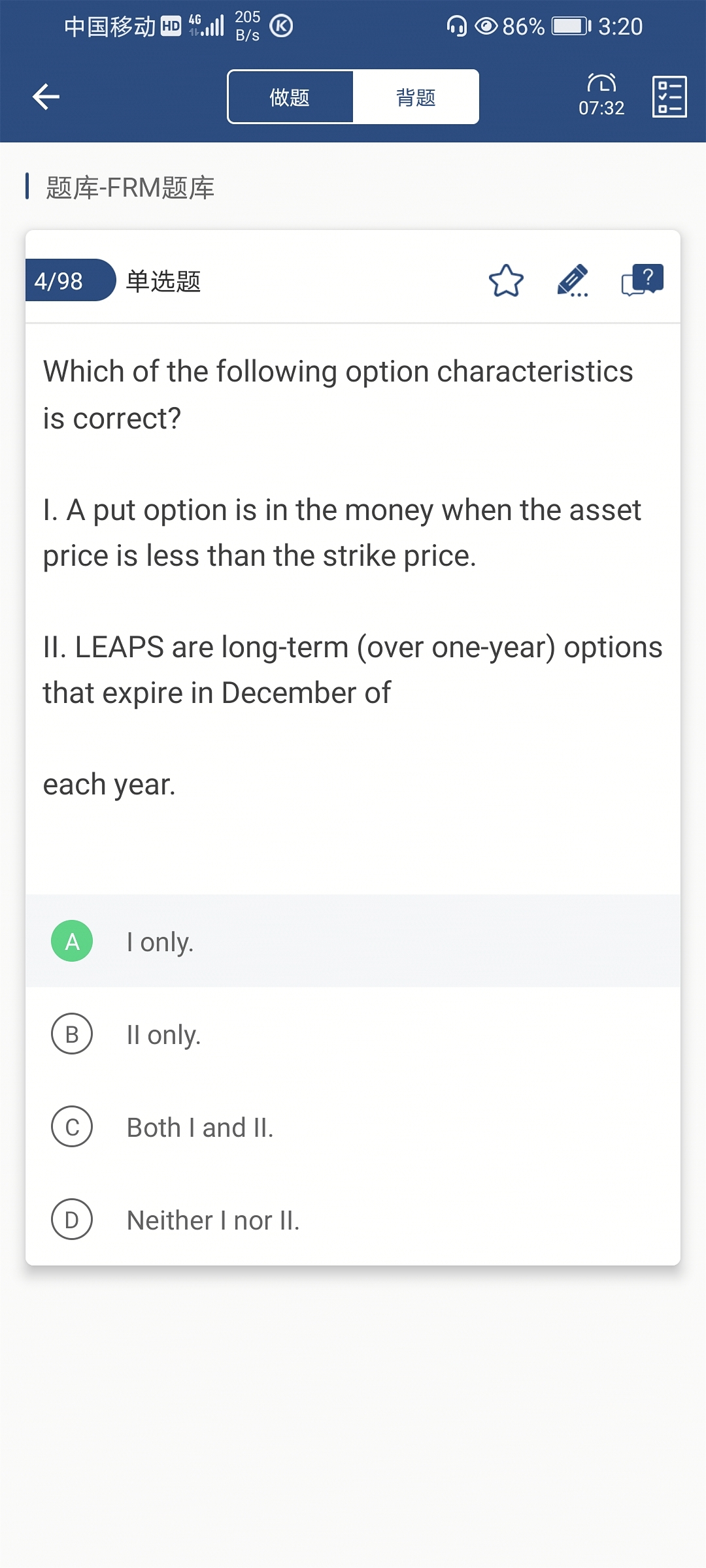Switch to the 做题 tab
Viewport: 706px width, 1568px height.
coord(290,97)
